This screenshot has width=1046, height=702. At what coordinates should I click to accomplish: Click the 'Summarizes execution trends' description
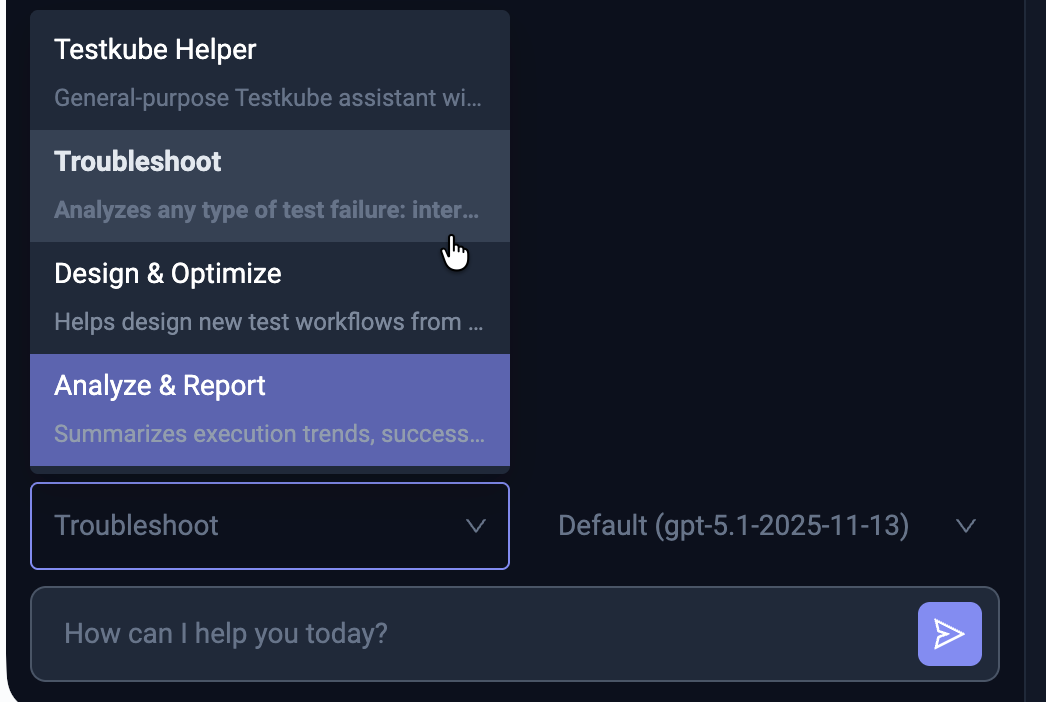[270, 434]
